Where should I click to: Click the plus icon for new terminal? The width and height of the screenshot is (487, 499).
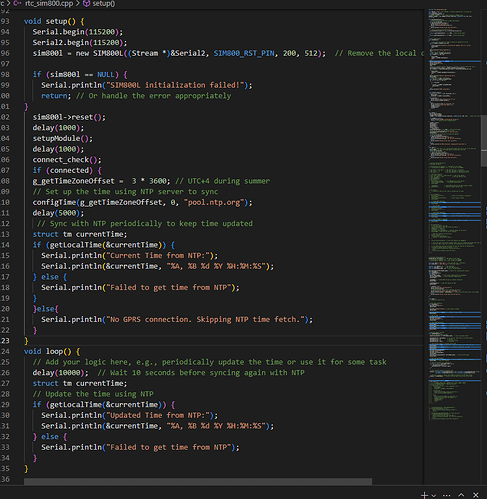point(424,495)
